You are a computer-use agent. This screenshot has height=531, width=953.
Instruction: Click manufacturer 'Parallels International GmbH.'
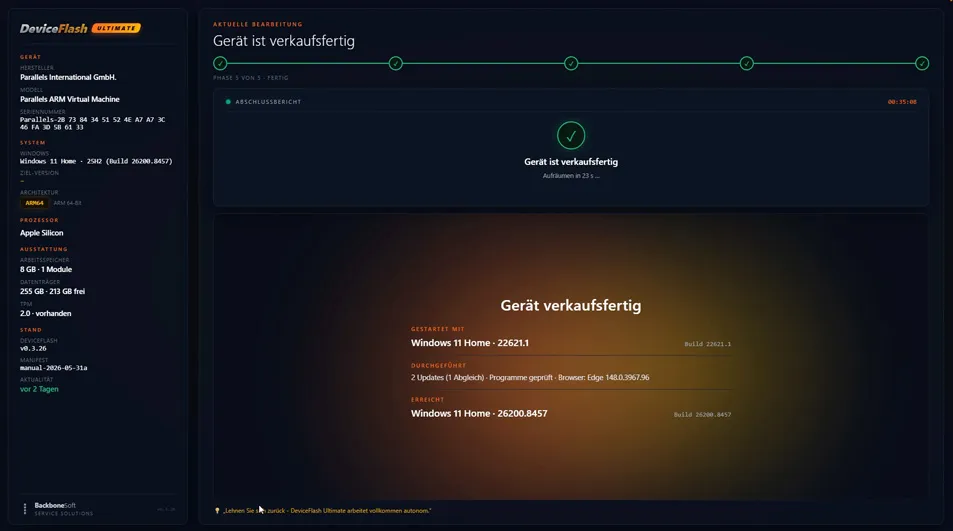68,77
